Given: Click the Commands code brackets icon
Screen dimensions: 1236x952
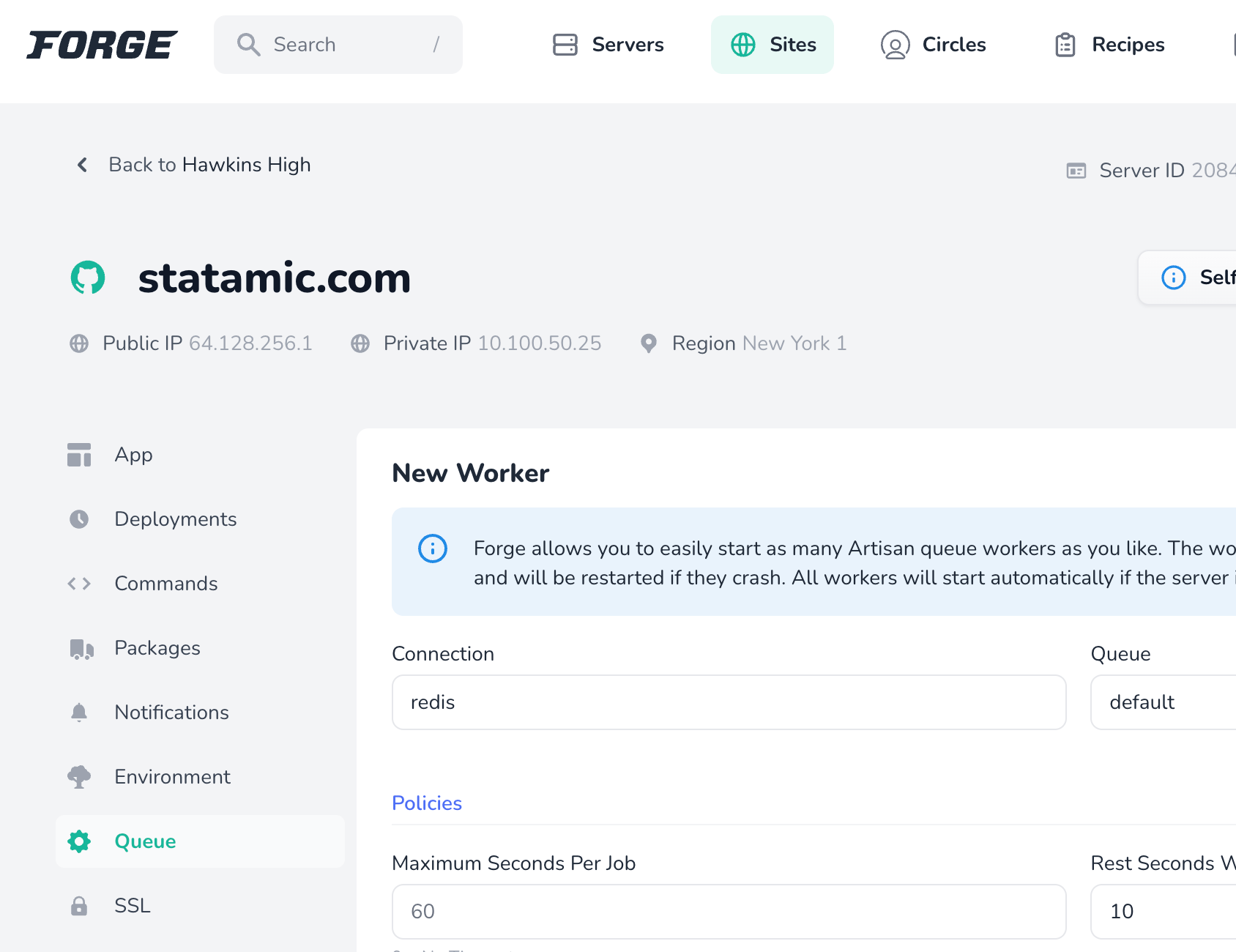Looking at the screenshot, I should pyautogui.click(x=78, y=584).
